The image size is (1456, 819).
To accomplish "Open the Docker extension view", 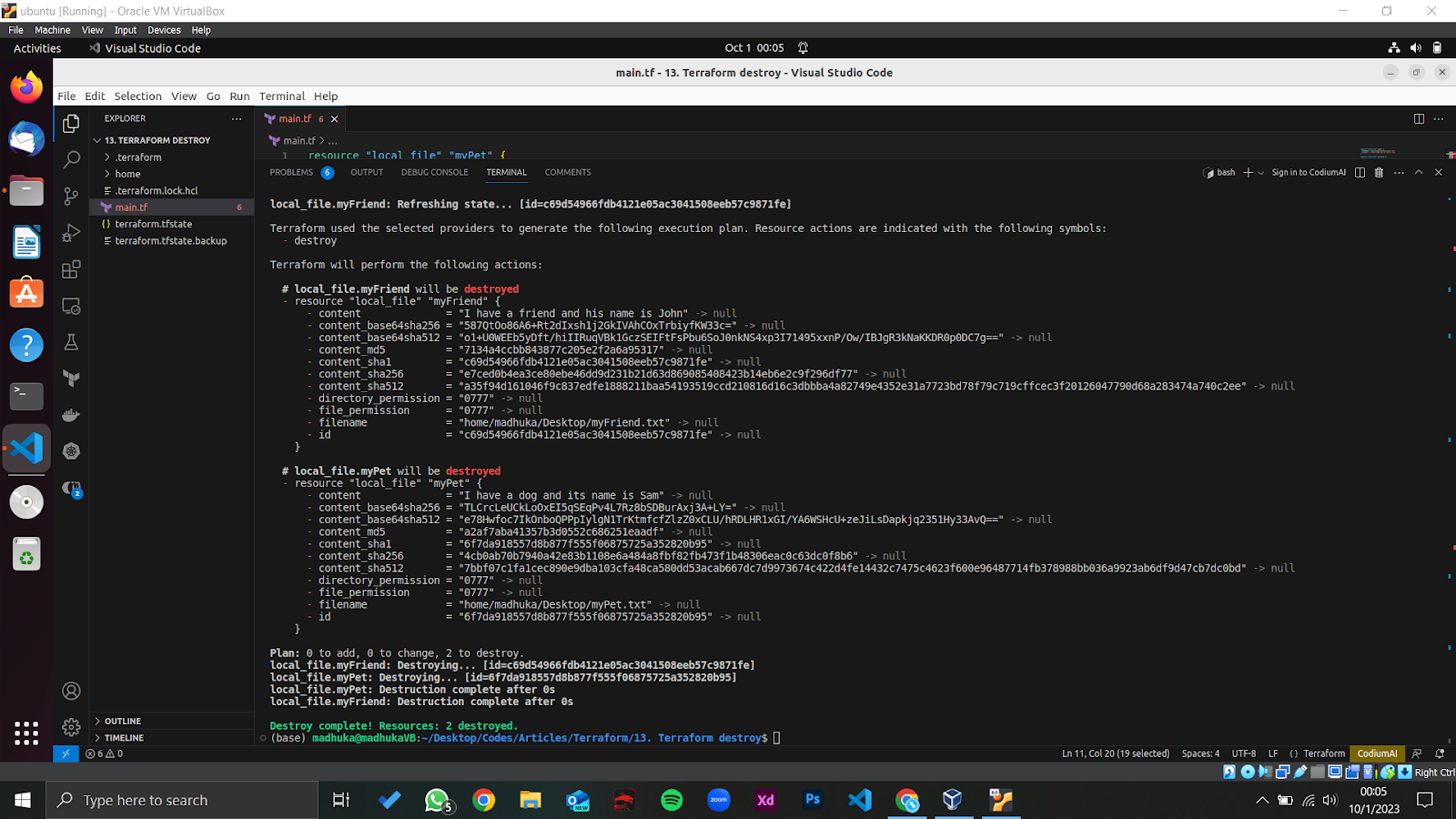I will pyautogui.click(x=71, y=415).
